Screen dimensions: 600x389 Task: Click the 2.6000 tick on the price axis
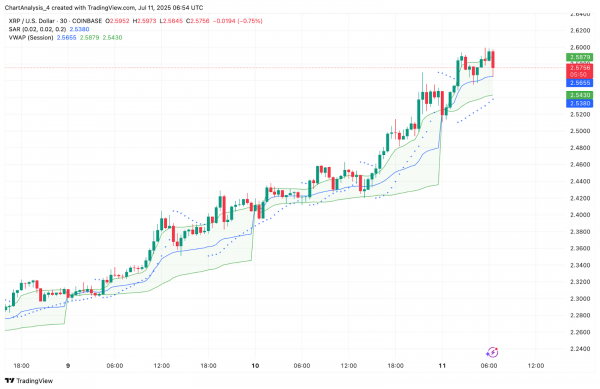coord(580,47)
